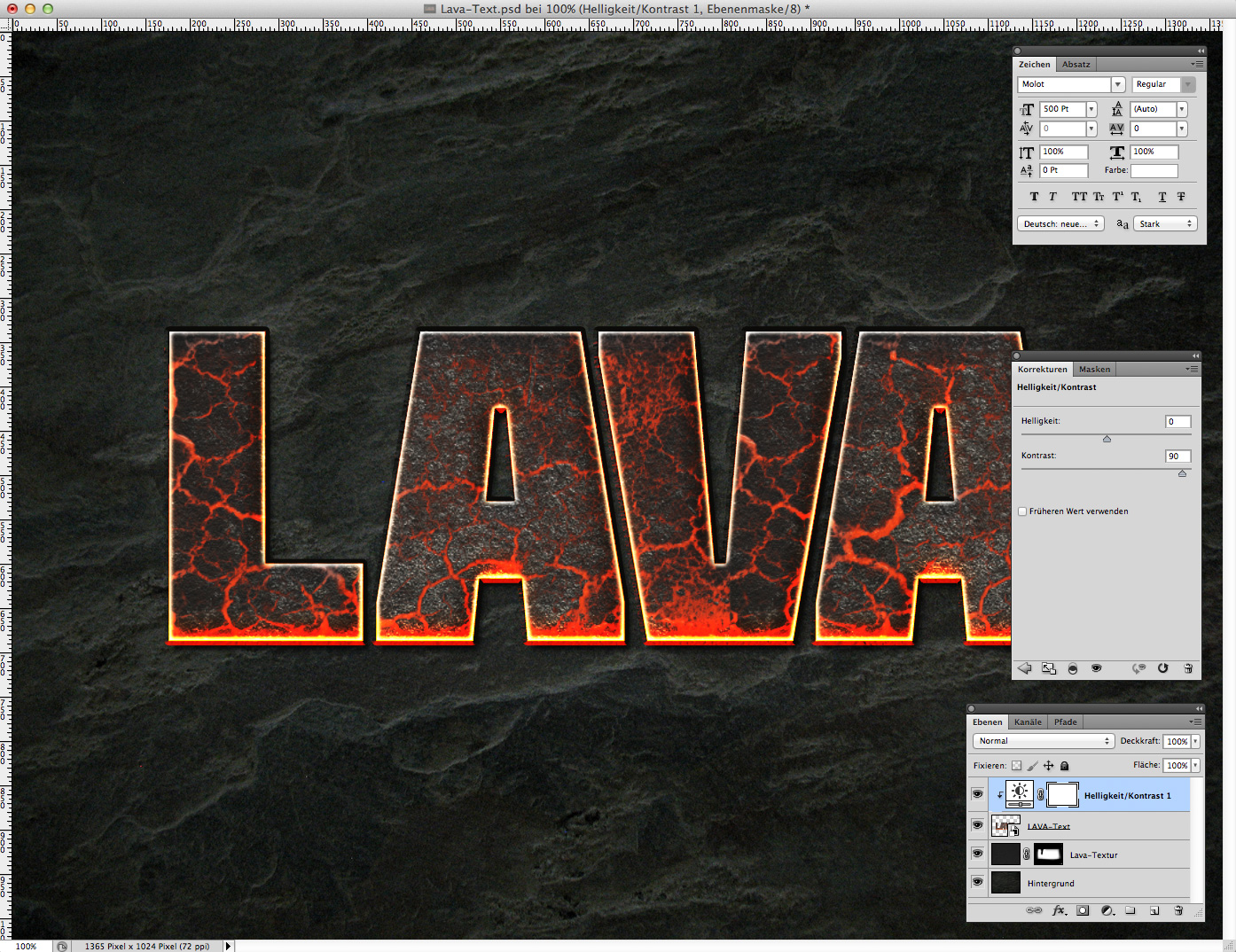Open the Zeichen panel menu
Image resolution: width=1236 pixels, height=952 pixels.
[1197, 64]
